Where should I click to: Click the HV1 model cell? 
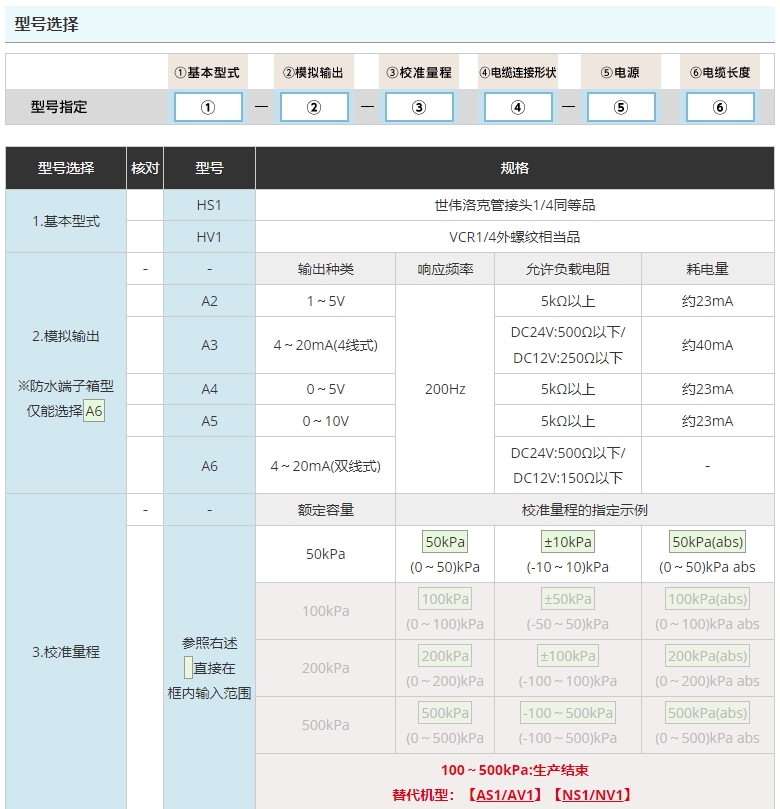(209, 237)
